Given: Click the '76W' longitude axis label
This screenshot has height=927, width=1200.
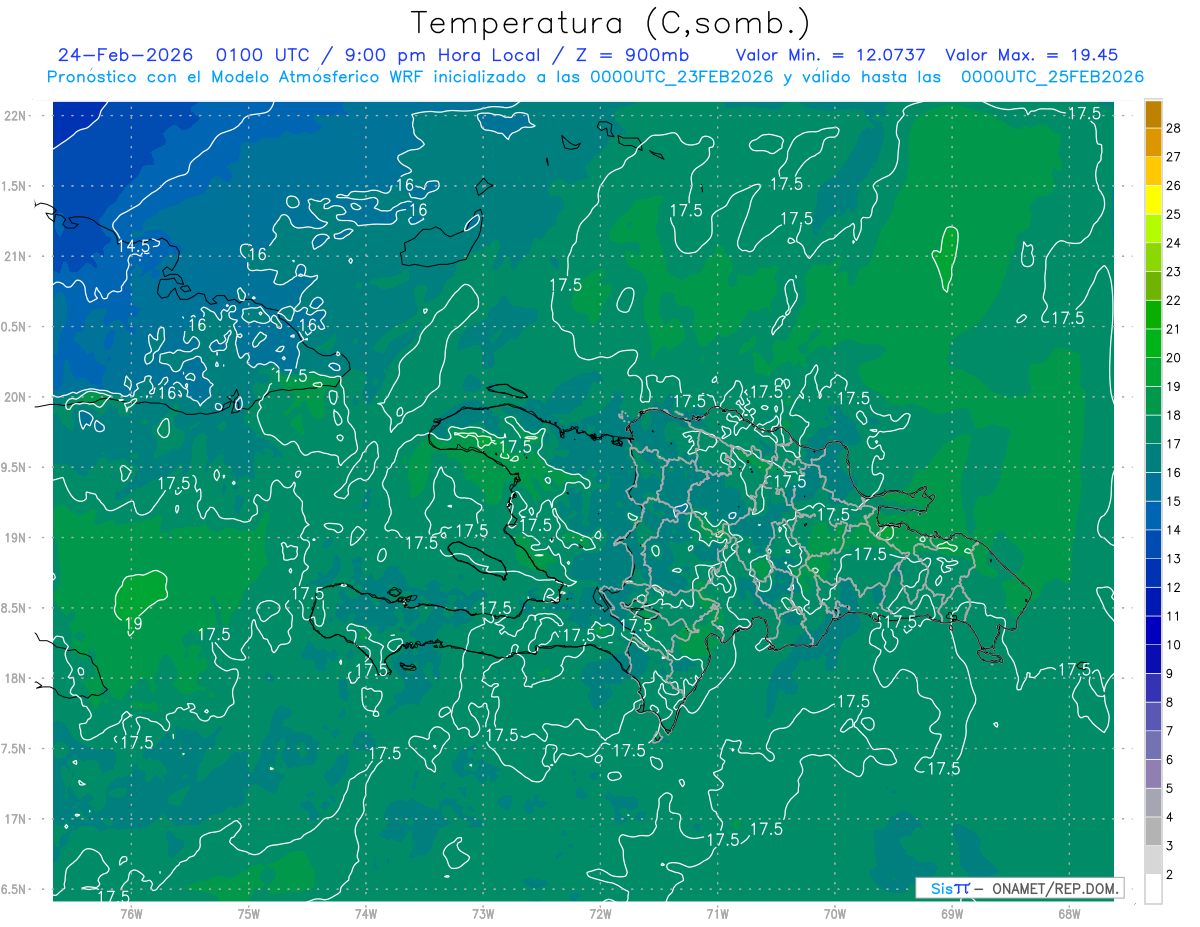Looking at the screenshot, I should (x=131, y=914).
